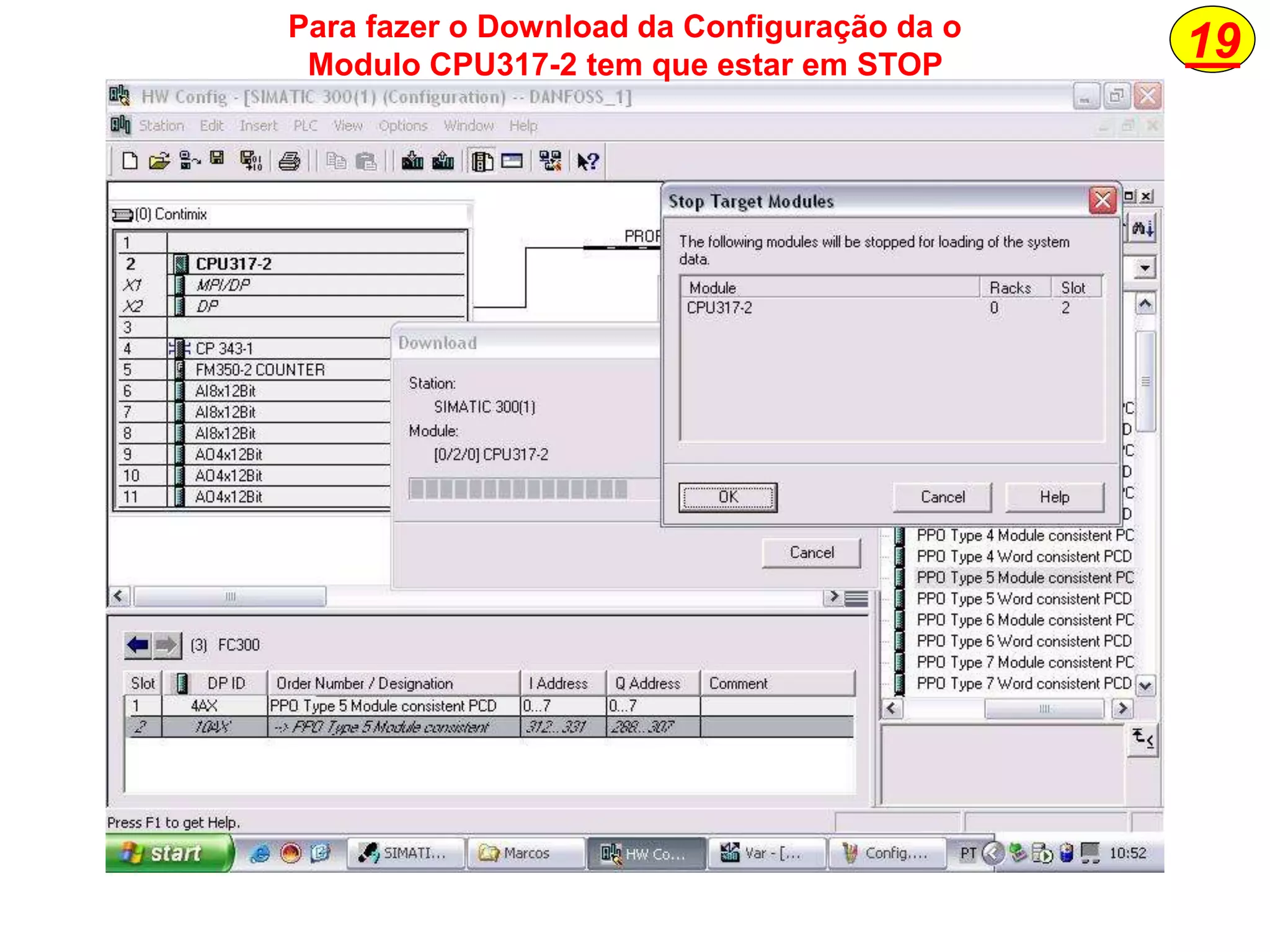Click the station horizontal scrollbar thumb
Screen dimensions: 1270x952
(x=230, y=596)
